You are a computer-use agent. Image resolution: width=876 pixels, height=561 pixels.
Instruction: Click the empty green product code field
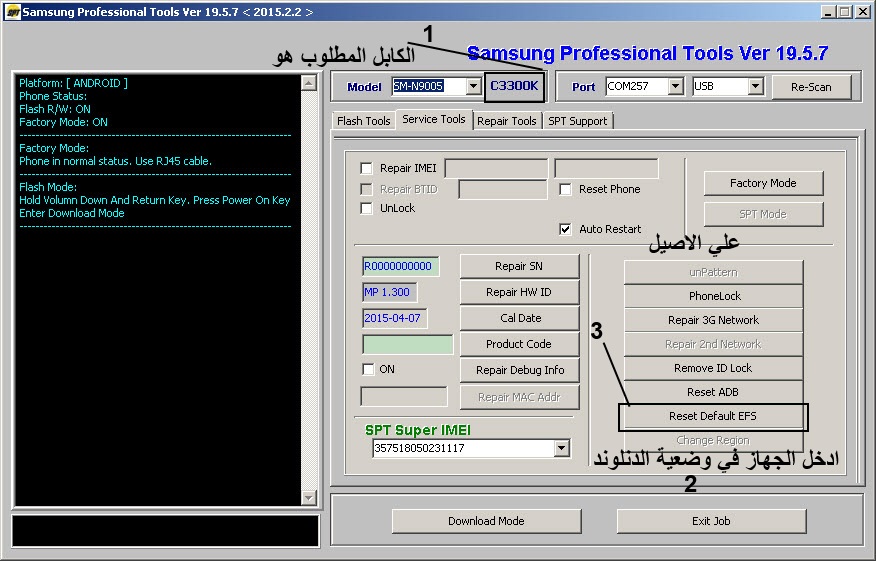tap(408, 344)
